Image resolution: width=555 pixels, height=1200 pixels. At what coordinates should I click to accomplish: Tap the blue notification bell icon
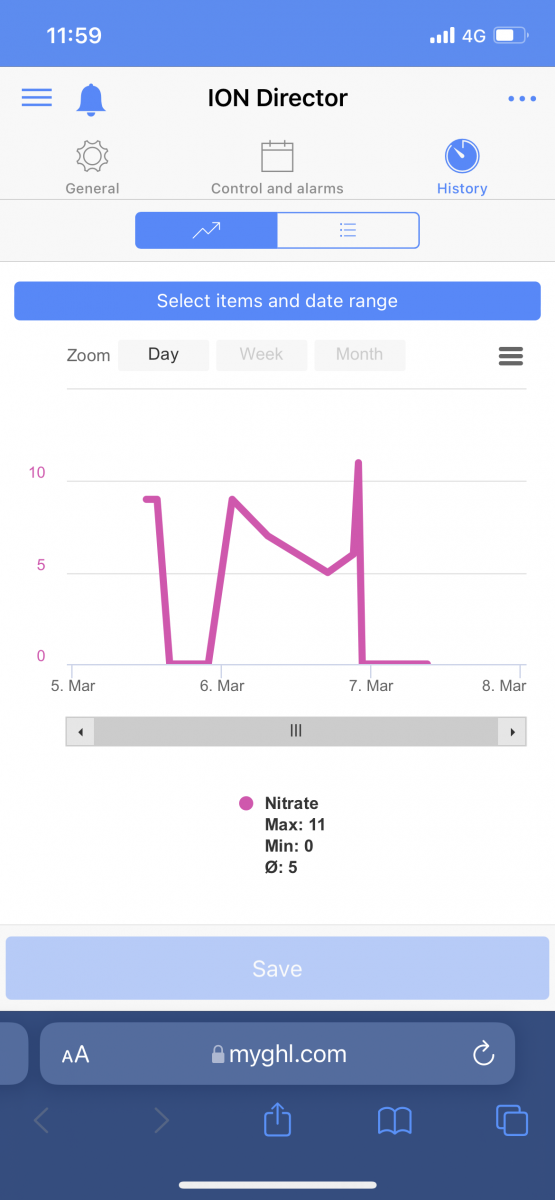[x=91, y=98]
